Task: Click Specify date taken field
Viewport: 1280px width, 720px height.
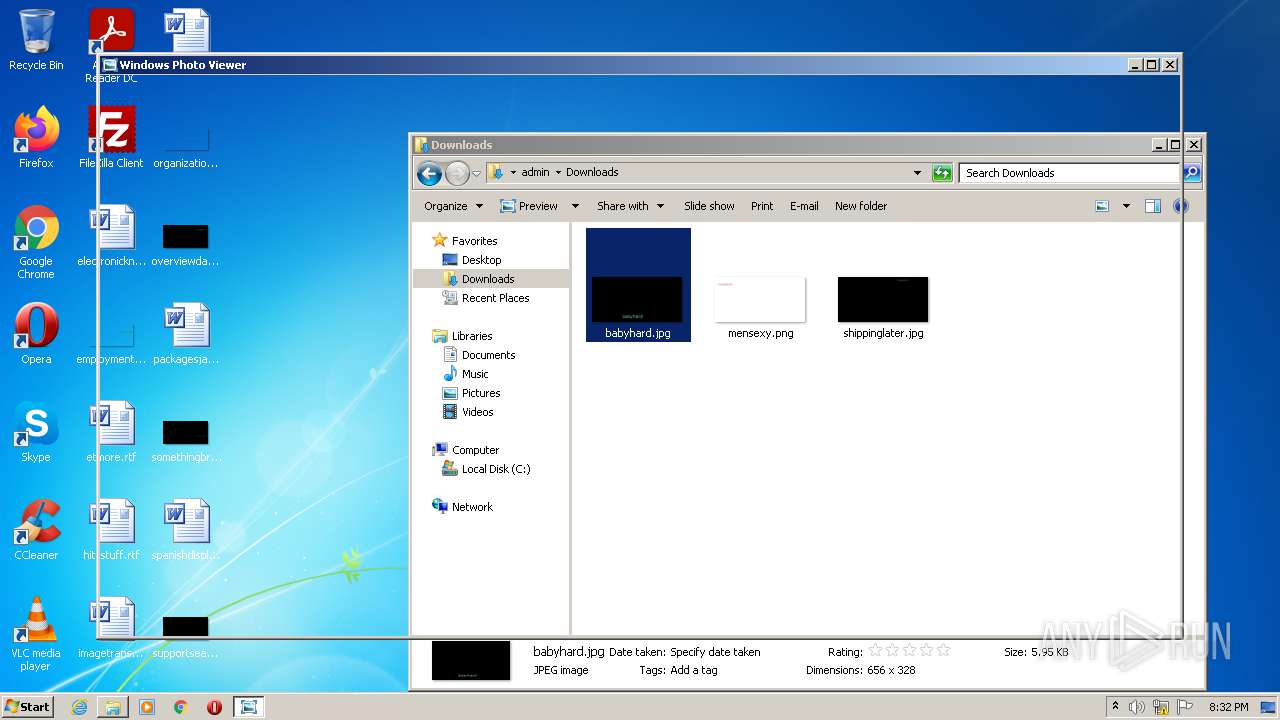Action: (x=715, y=652)
